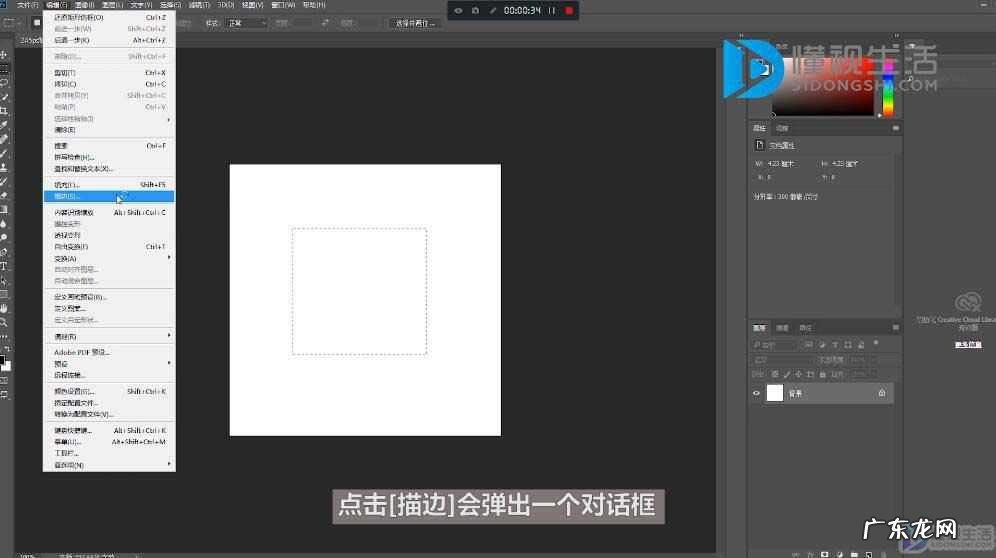The image size is (996, 558).
Task: Select the Zoom tool
Action: point(4,322)
